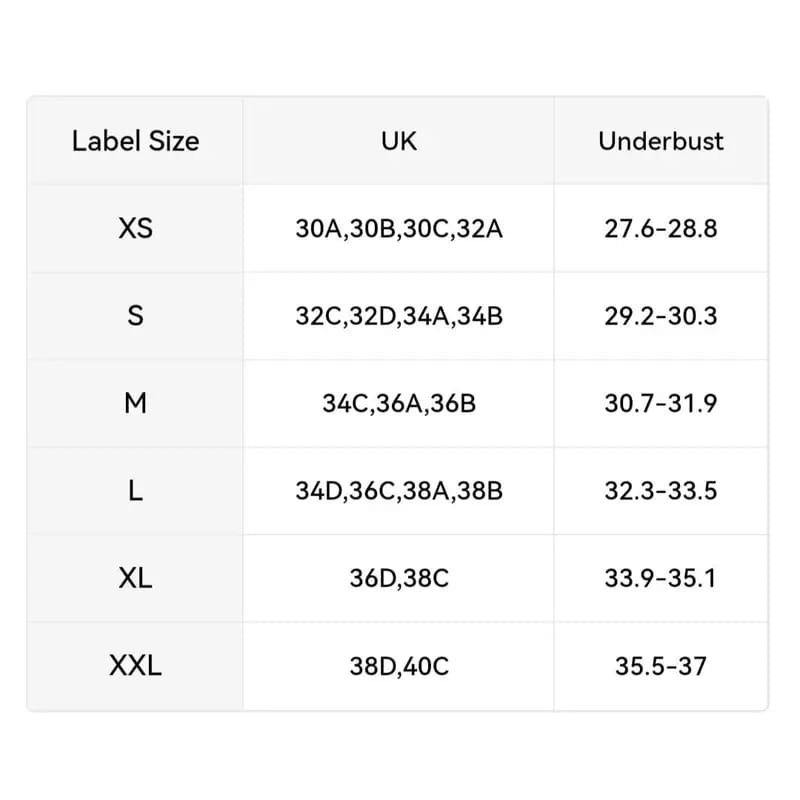Click the 34D,36C,38A,38B UK sizes cell
Screen dimensions: 800x800
(x=399, y=491)
